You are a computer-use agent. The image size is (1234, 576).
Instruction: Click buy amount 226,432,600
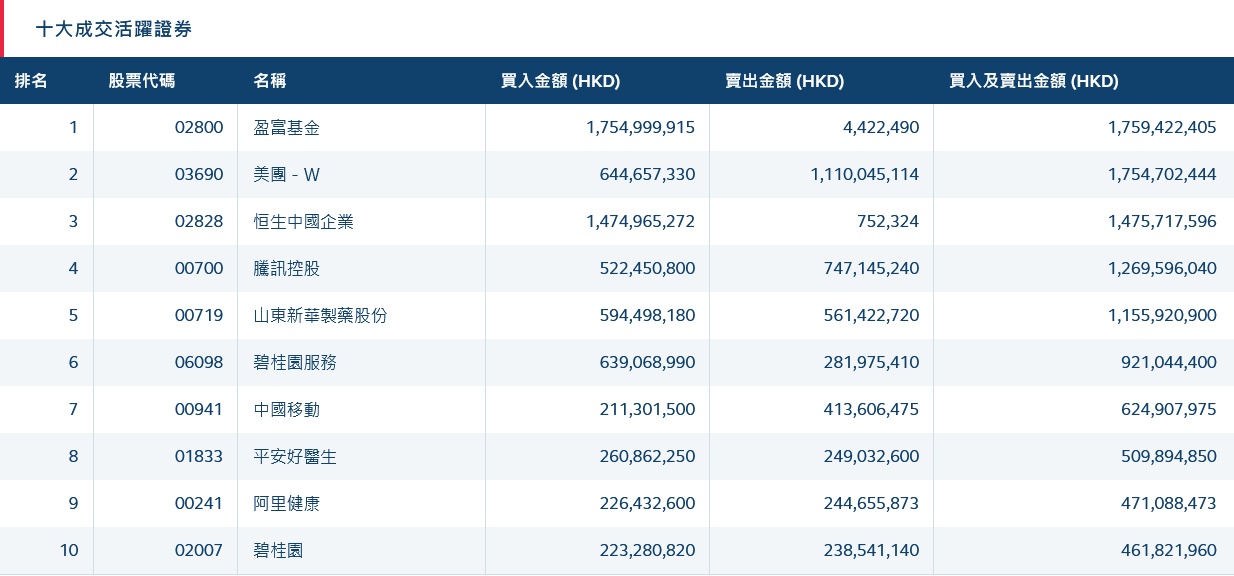point(647,504)
